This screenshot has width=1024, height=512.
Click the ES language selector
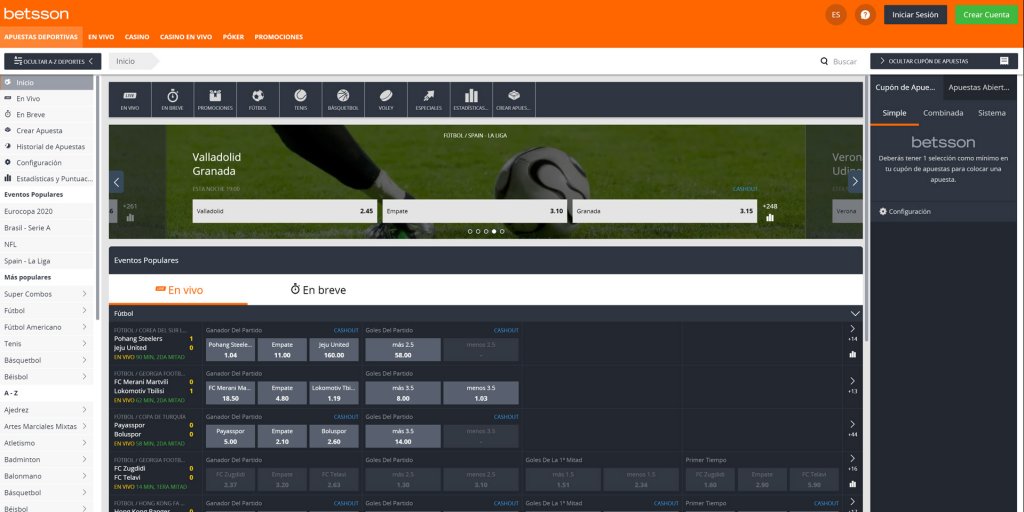coord(836,14)
